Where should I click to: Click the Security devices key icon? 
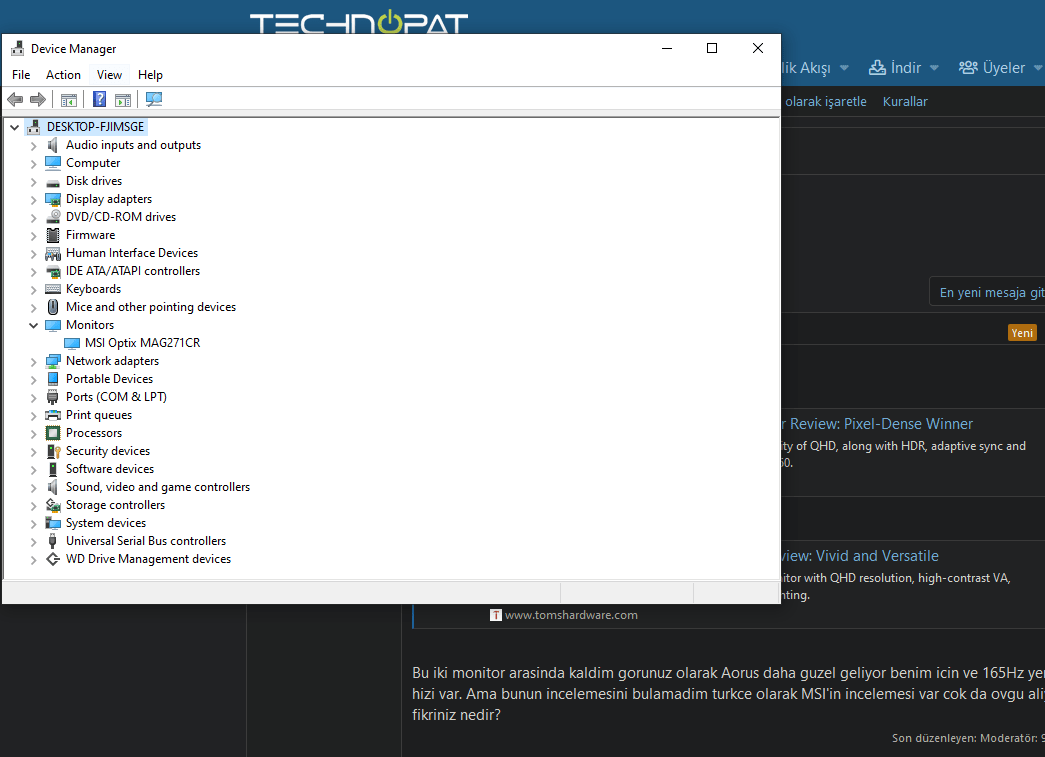click(53, 451)
